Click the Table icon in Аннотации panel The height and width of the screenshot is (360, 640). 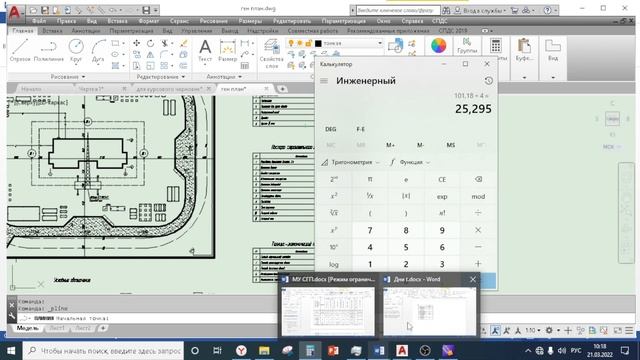pyautogui.click(x=244, y=65)
